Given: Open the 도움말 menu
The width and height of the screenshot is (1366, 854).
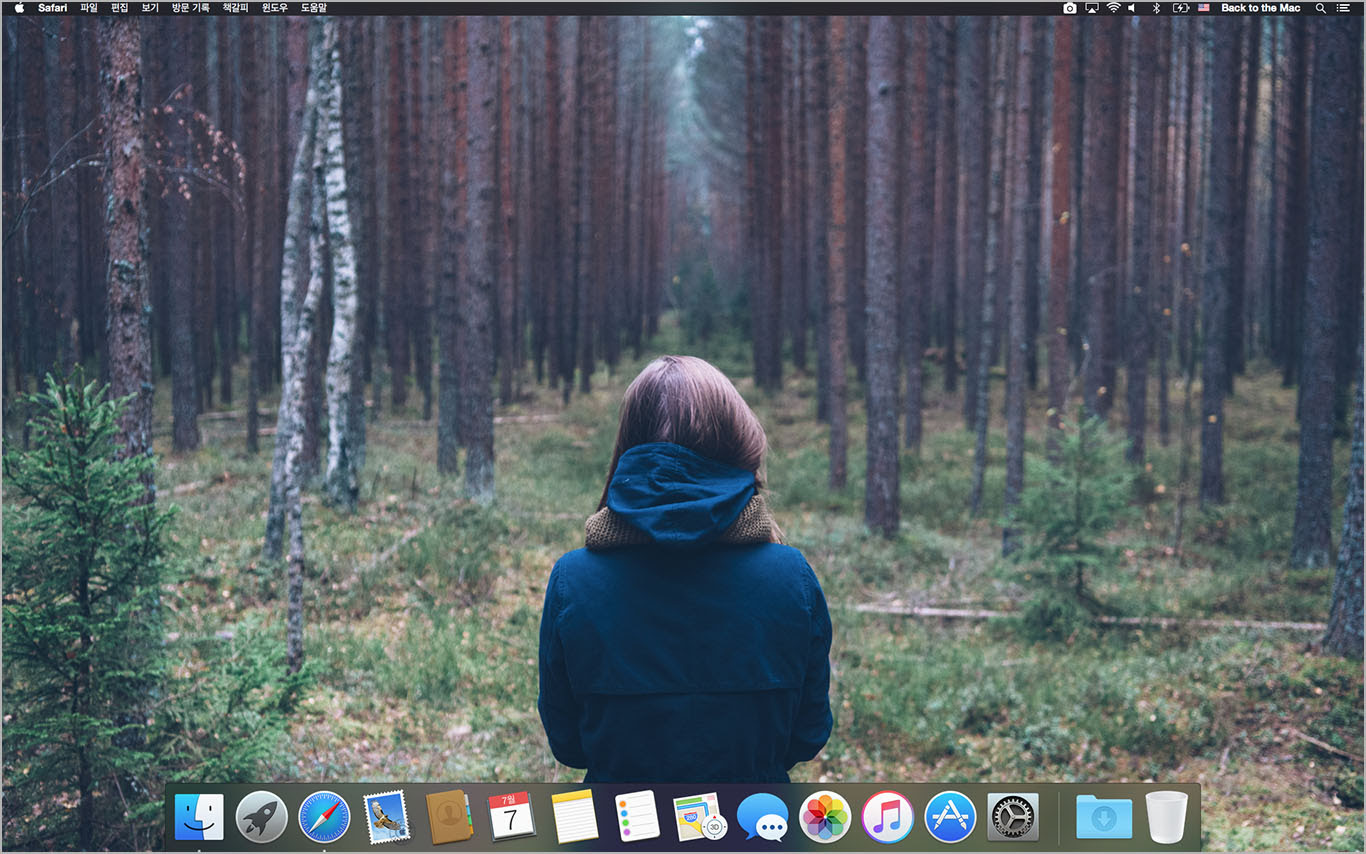Looking at the screenshot, I should click(x=314, y=8).
